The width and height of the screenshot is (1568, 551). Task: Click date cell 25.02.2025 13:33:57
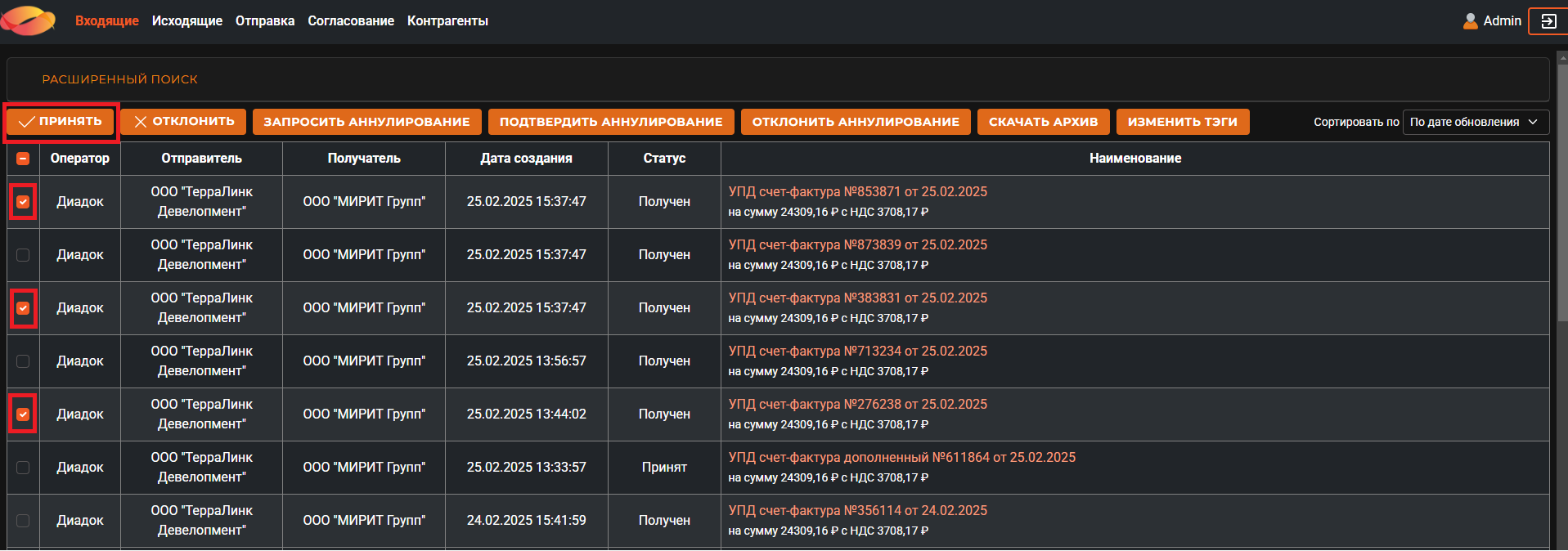click(x=526, y=468)
